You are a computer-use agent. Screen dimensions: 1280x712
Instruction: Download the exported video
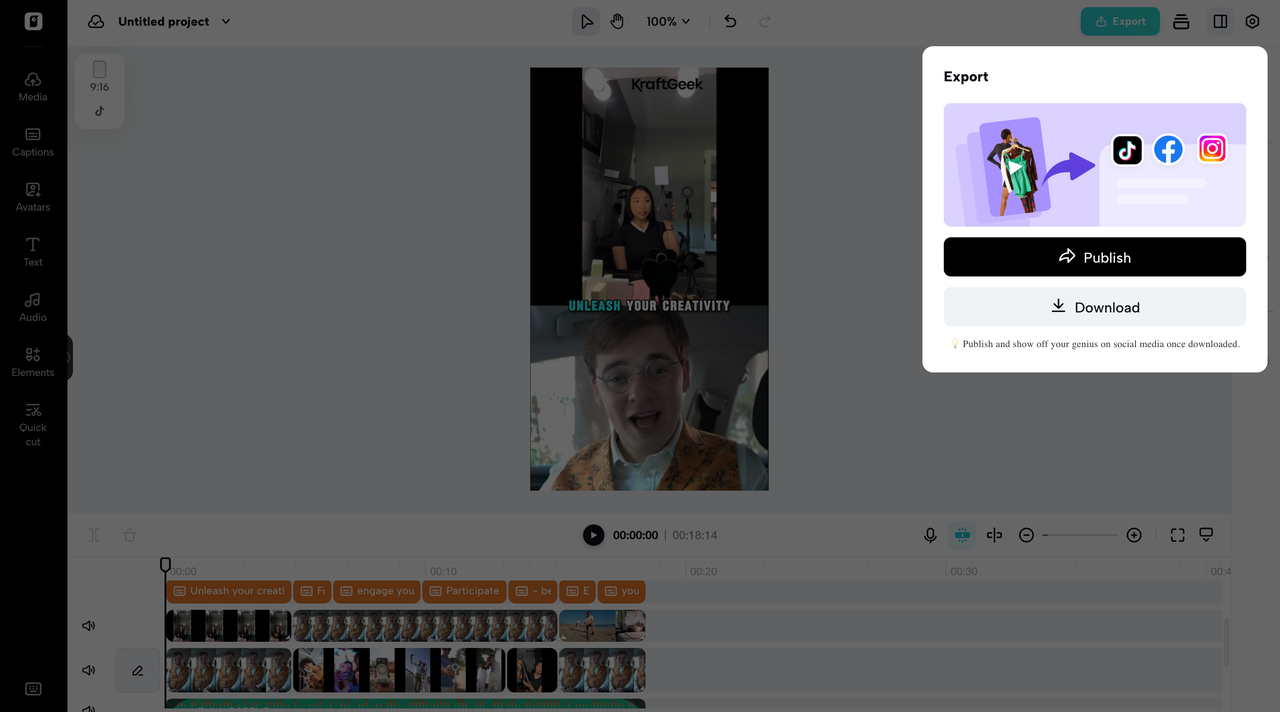point(1094,307)
